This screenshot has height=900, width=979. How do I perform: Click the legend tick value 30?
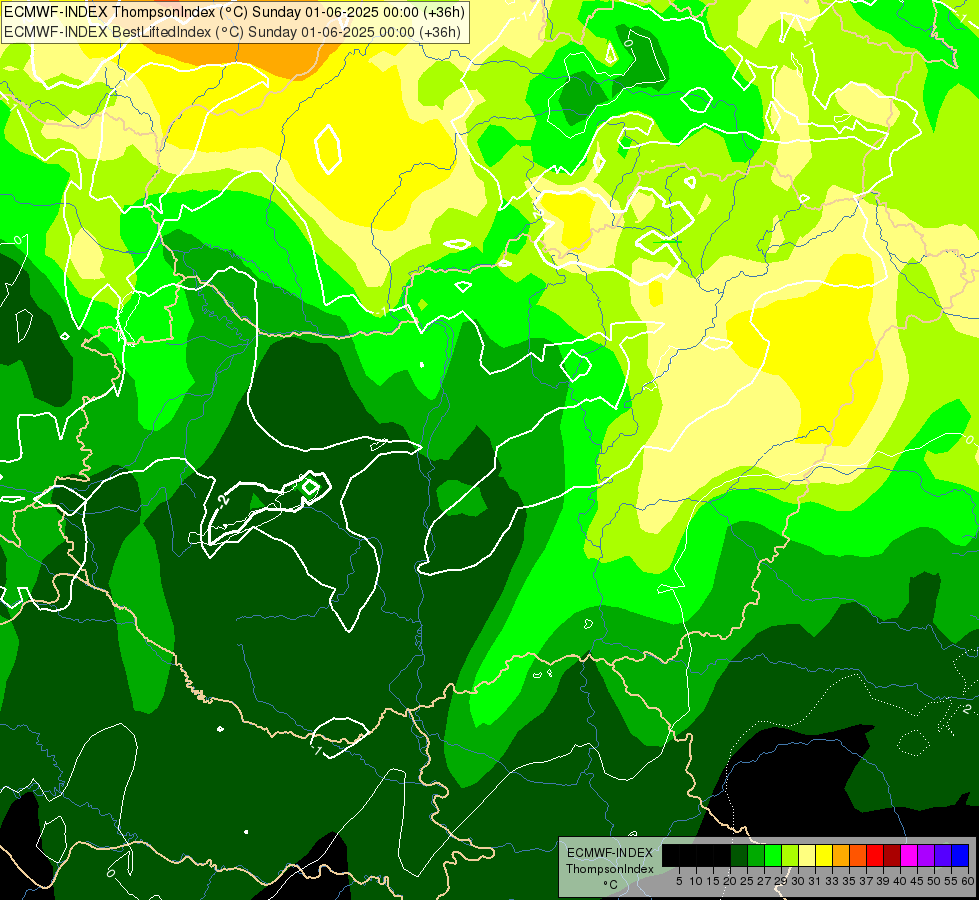click(798, 881)
